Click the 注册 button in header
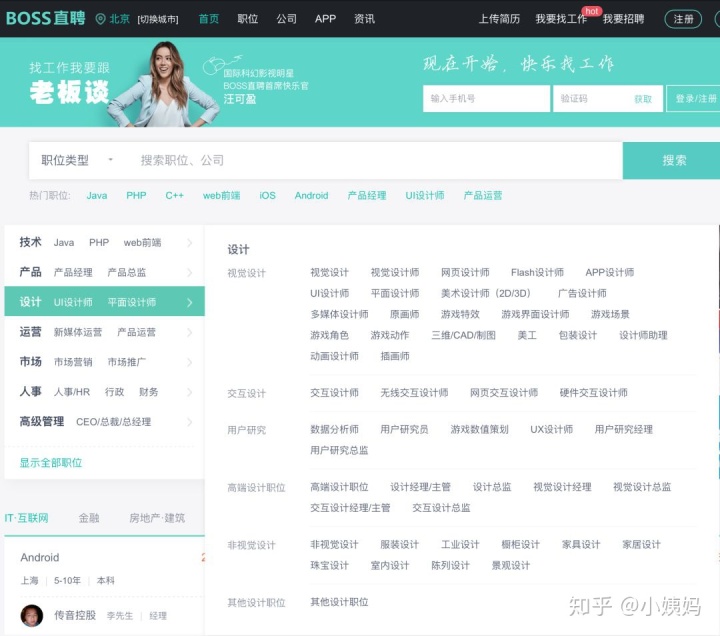This screenshot has height=636, width=720. [683, 19]
